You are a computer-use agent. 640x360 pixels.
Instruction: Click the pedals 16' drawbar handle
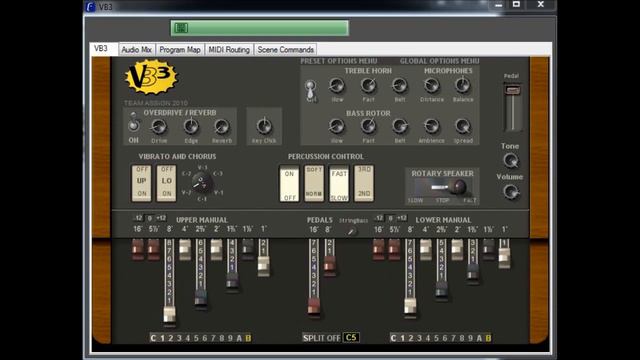point(314,306)
